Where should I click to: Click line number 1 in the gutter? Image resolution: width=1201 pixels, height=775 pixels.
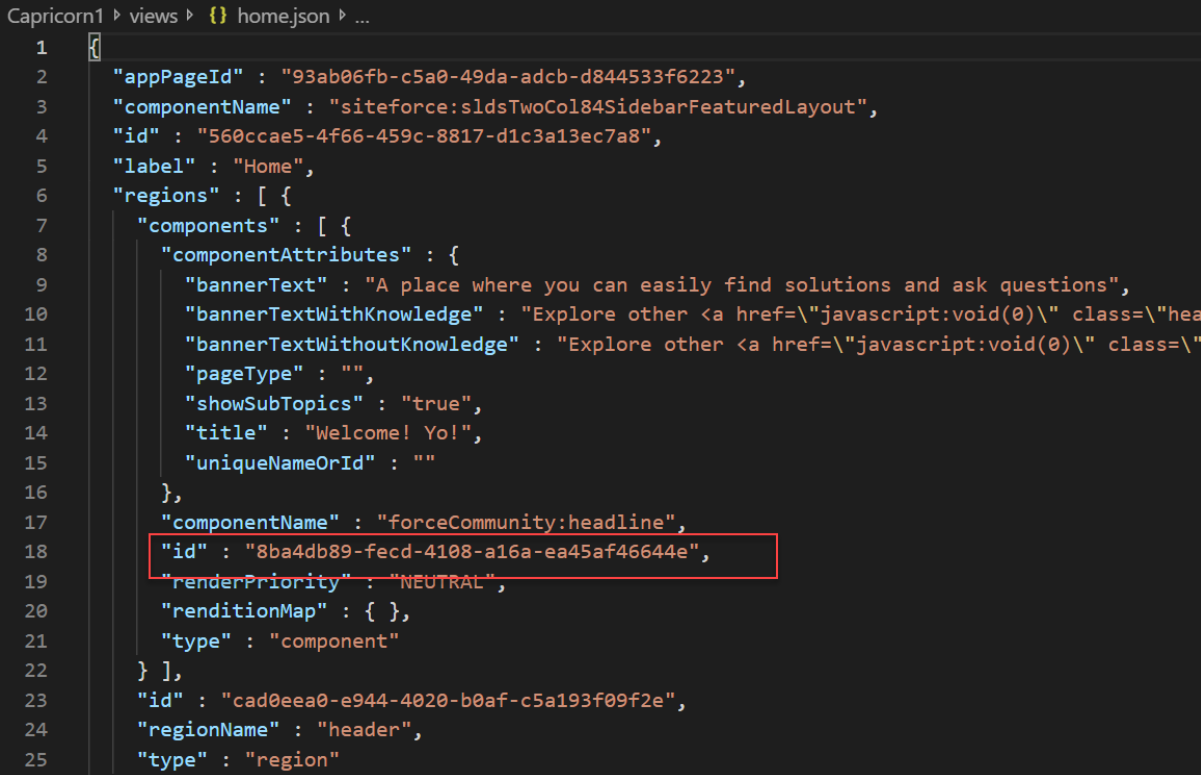click(41, 48)
